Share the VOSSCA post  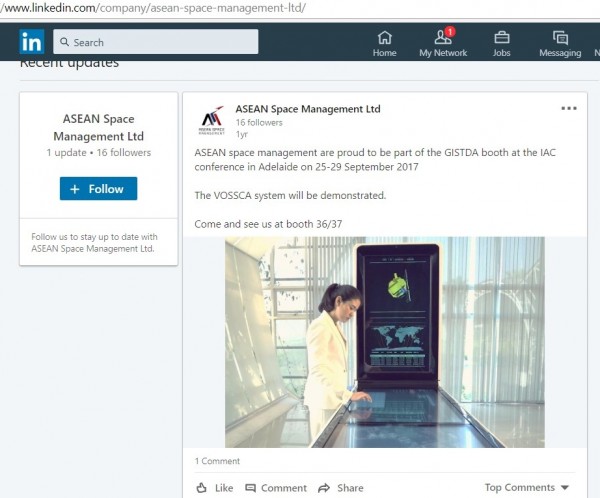coord(340,488)
